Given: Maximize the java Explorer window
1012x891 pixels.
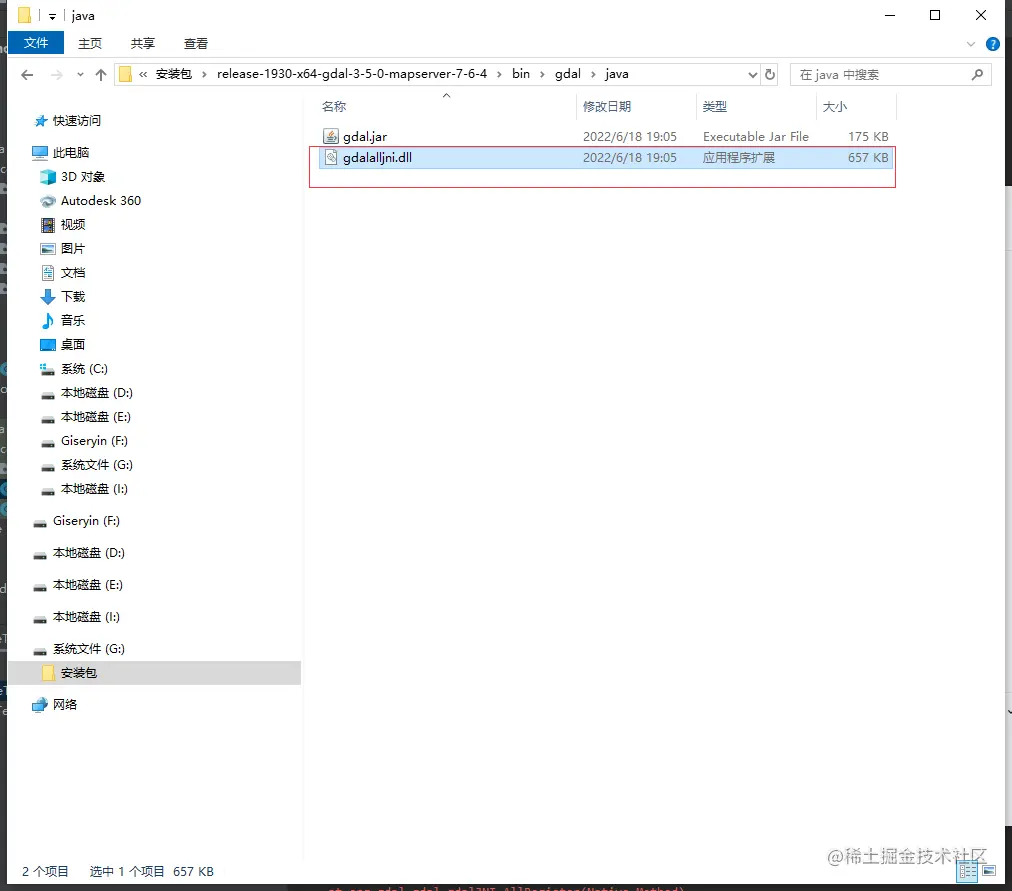Looking at the screenshot, I should point(935,15).
